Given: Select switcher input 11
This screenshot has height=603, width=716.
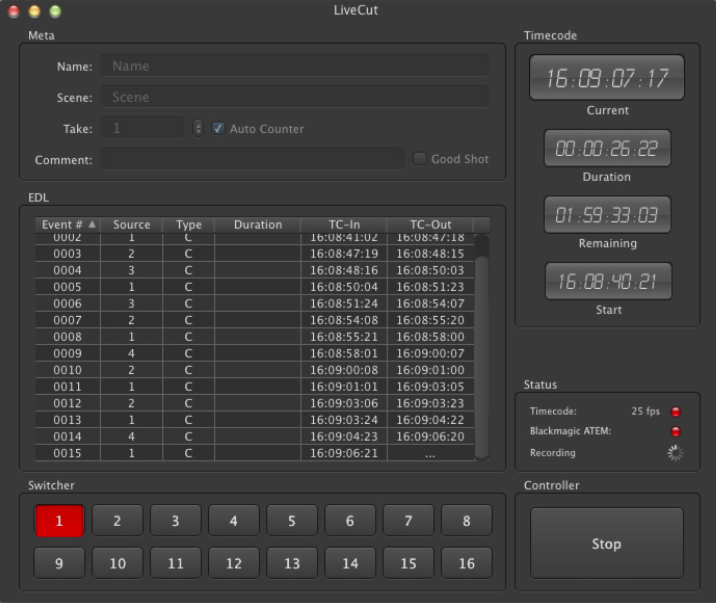Looking at the screenshot, I should [175, 563].
